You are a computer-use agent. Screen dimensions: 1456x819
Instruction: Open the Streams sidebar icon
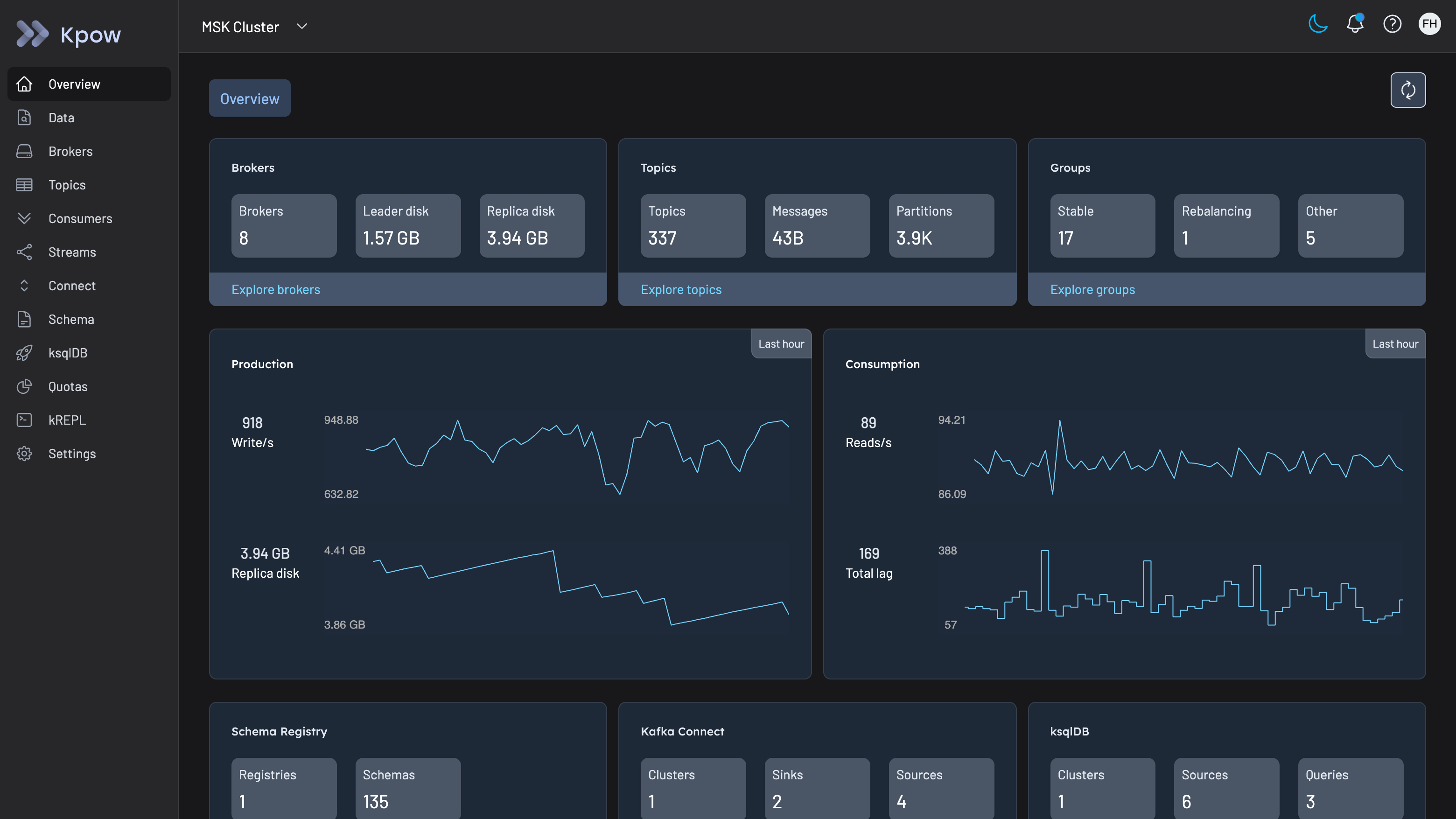point(24,252)
